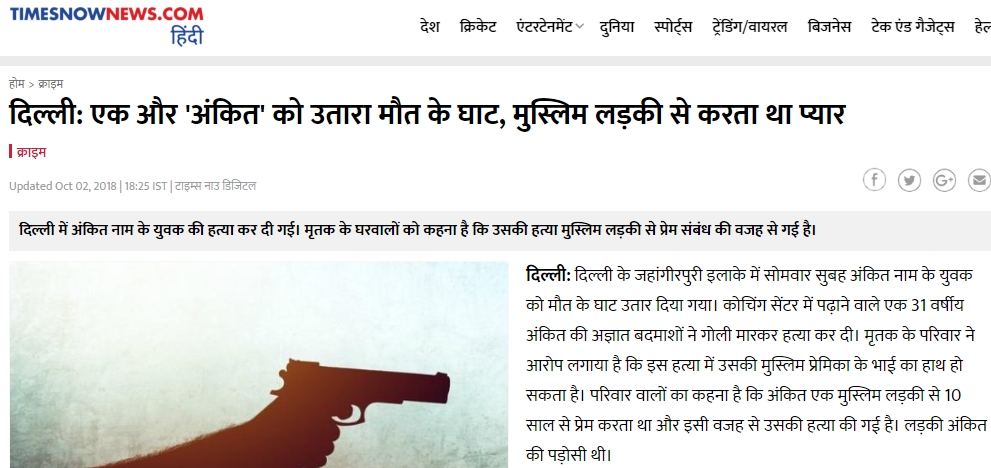Share article via Twitter icon
991x468 pixels.
coord(909,180)
